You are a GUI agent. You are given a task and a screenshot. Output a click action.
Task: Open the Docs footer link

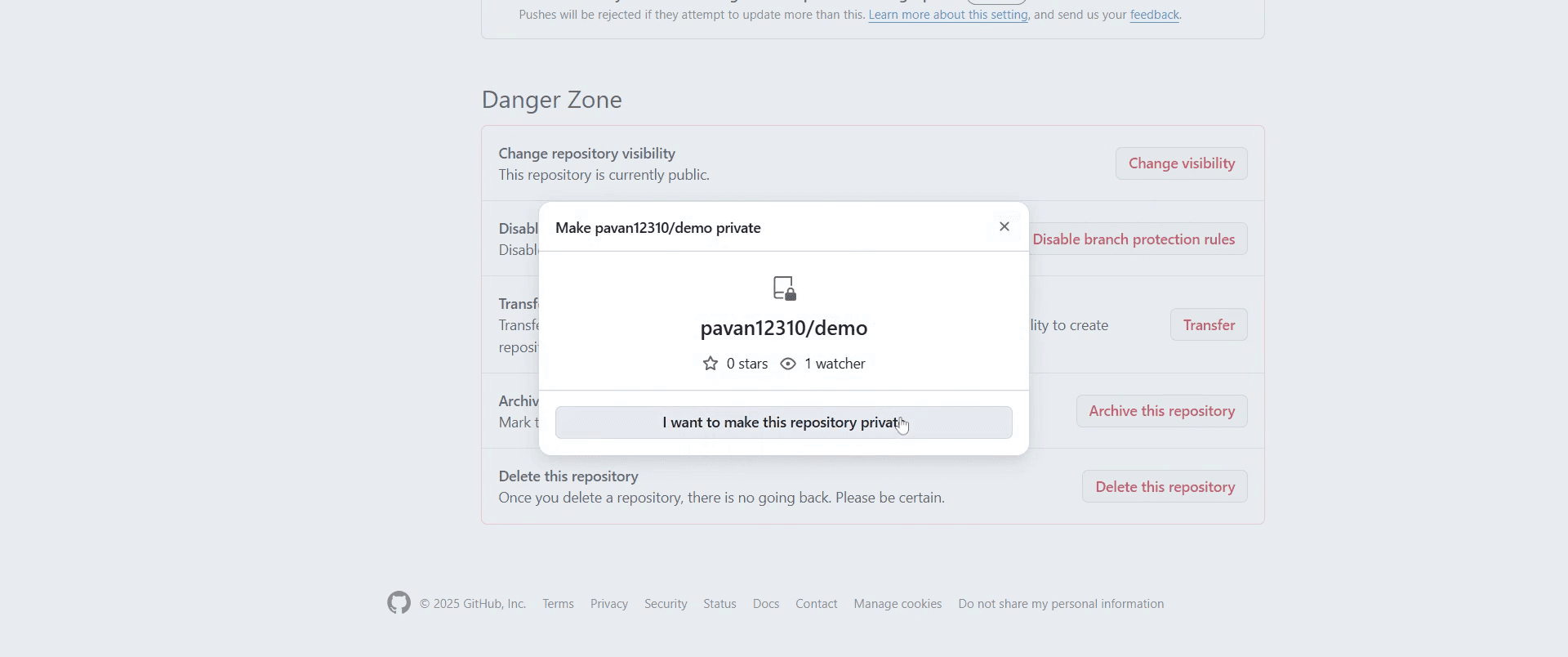click(766, 604)
